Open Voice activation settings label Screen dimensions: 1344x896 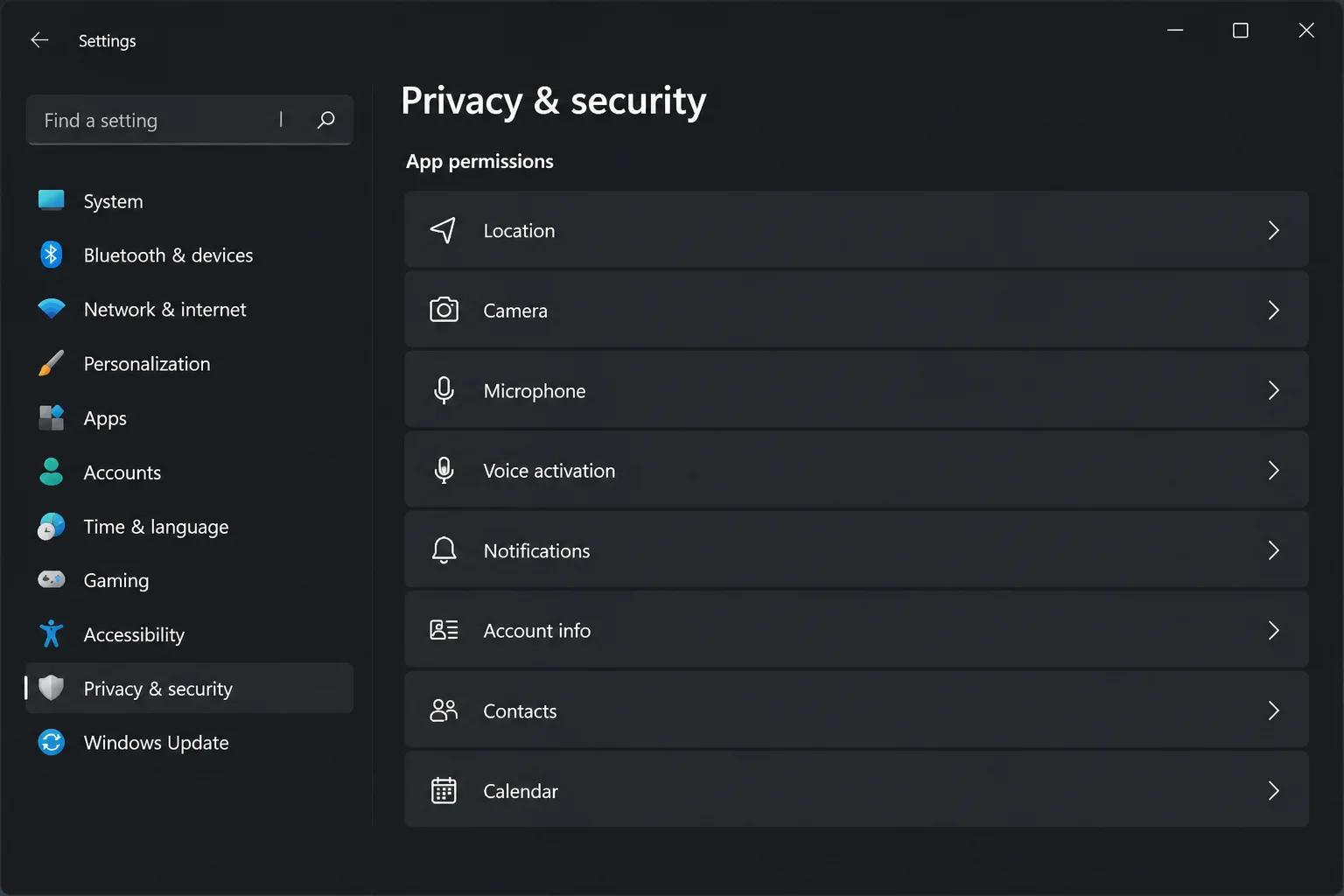[x=549, y=471]
